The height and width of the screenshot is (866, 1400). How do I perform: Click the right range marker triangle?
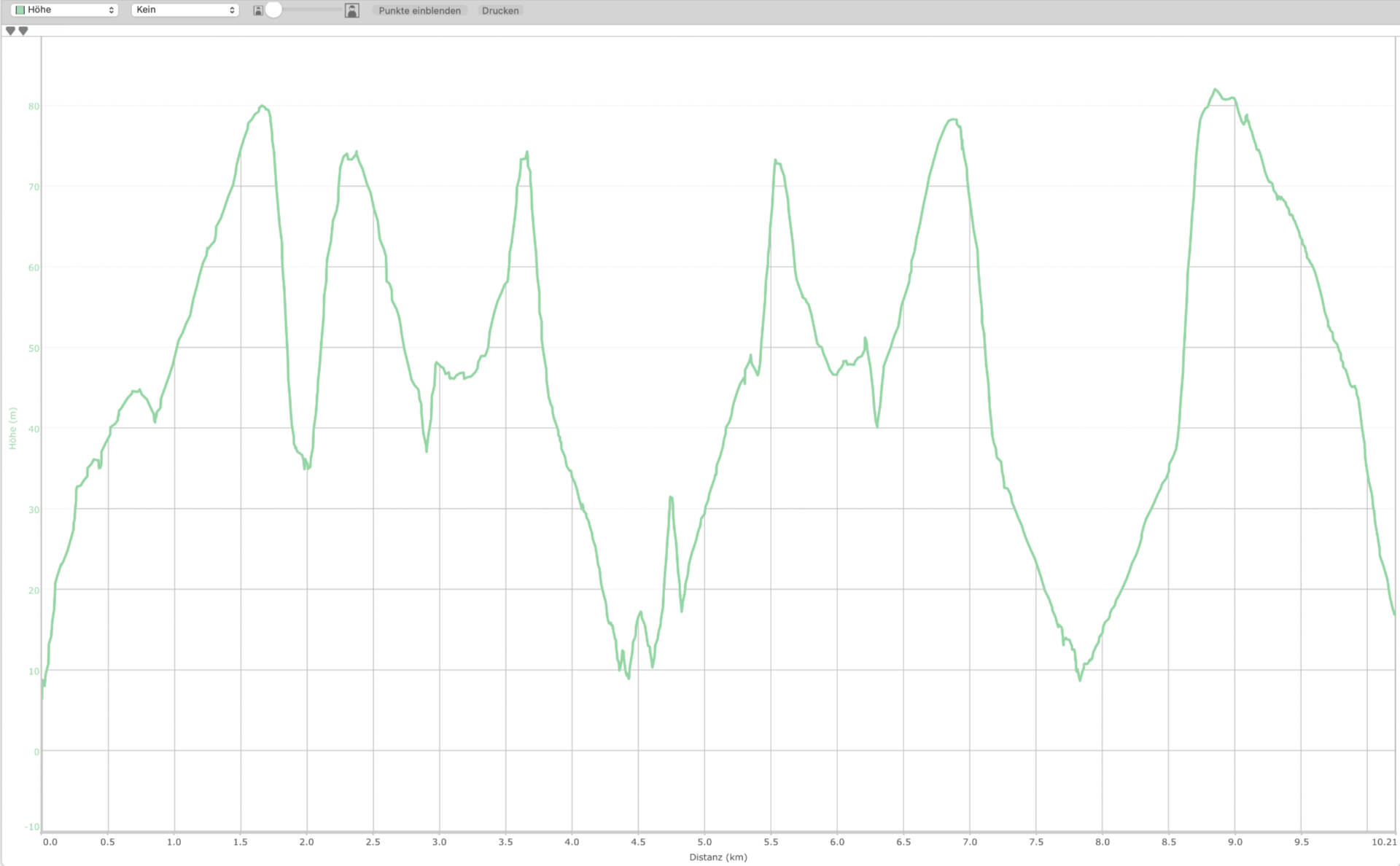click(x=23, y=31)
